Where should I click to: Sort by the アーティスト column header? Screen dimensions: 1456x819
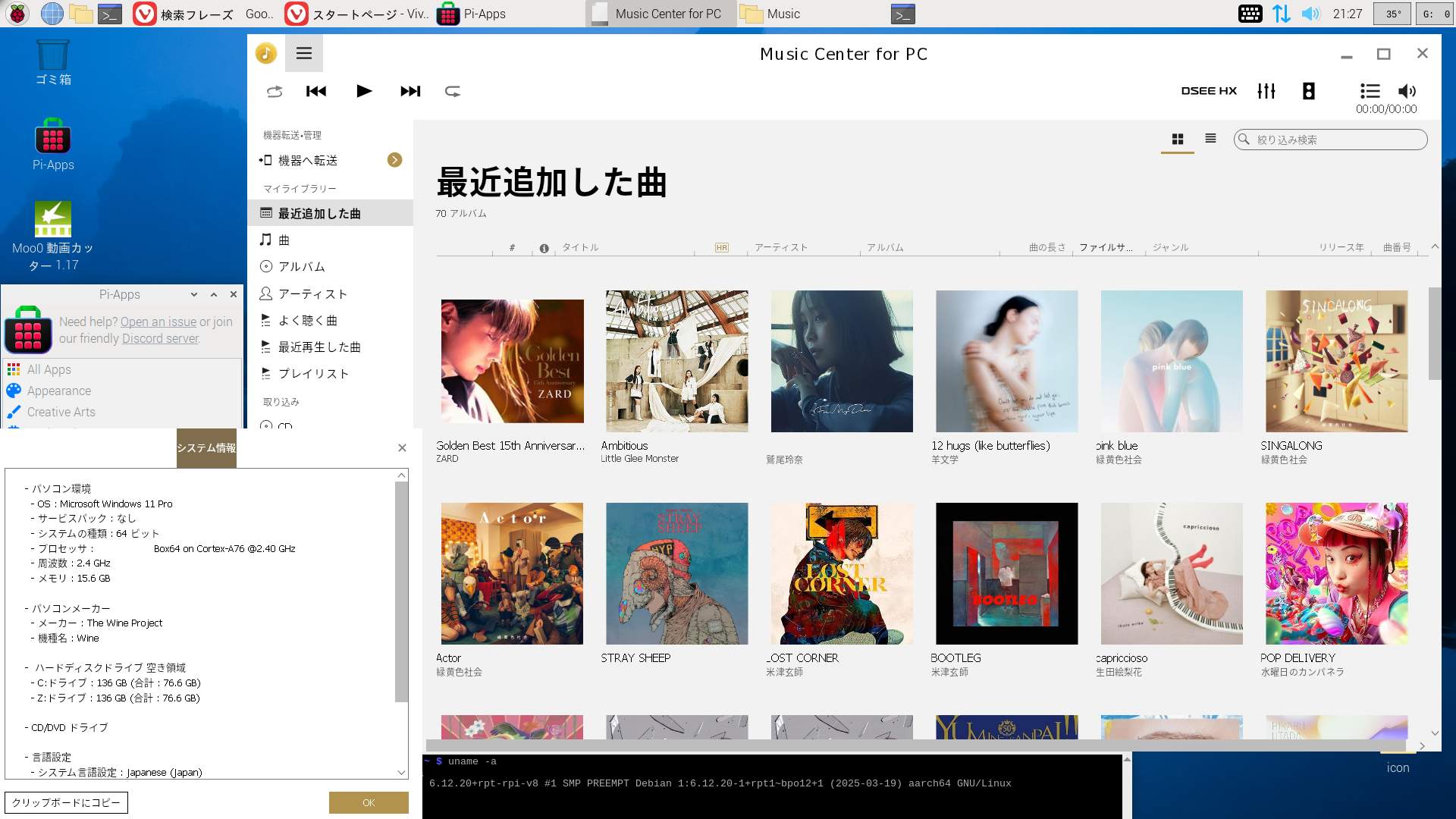[781, 247]
